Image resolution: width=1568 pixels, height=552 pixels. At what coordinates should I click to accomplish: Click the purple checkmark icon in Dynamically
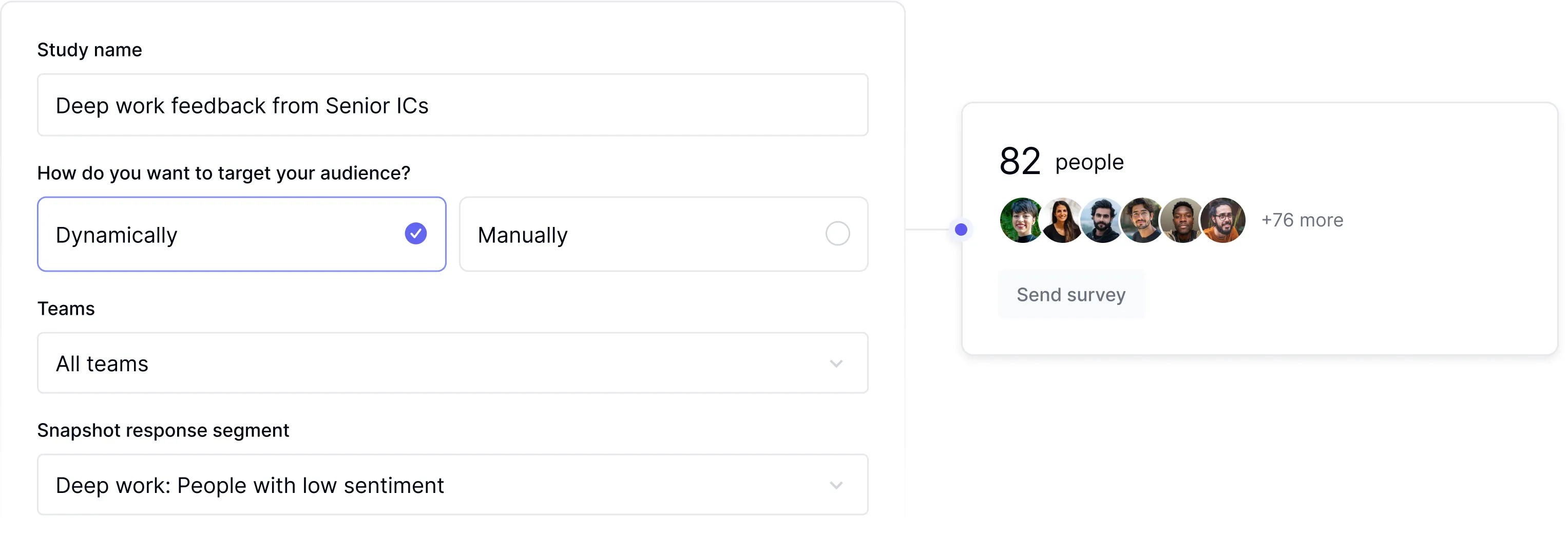[416, 234]
